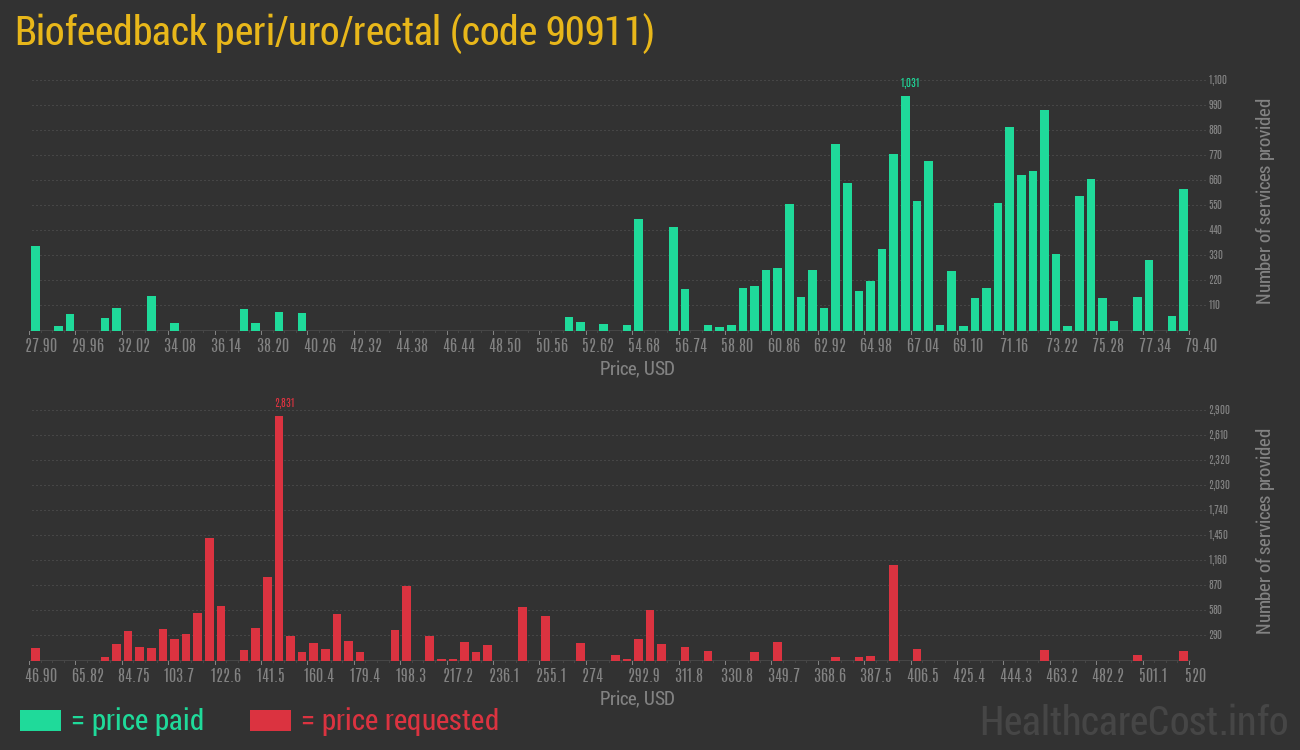Click the 'Price, USD' axis title on top chart
1300x750 pixels.
[637, 368]
